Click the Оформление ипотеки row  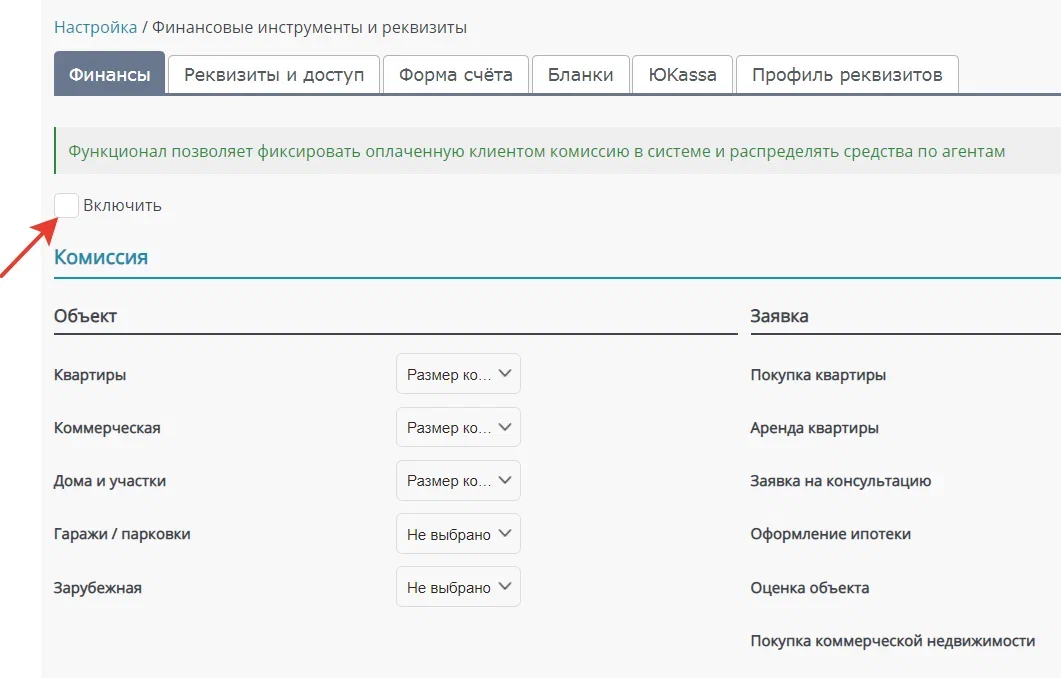pos(830,535)
